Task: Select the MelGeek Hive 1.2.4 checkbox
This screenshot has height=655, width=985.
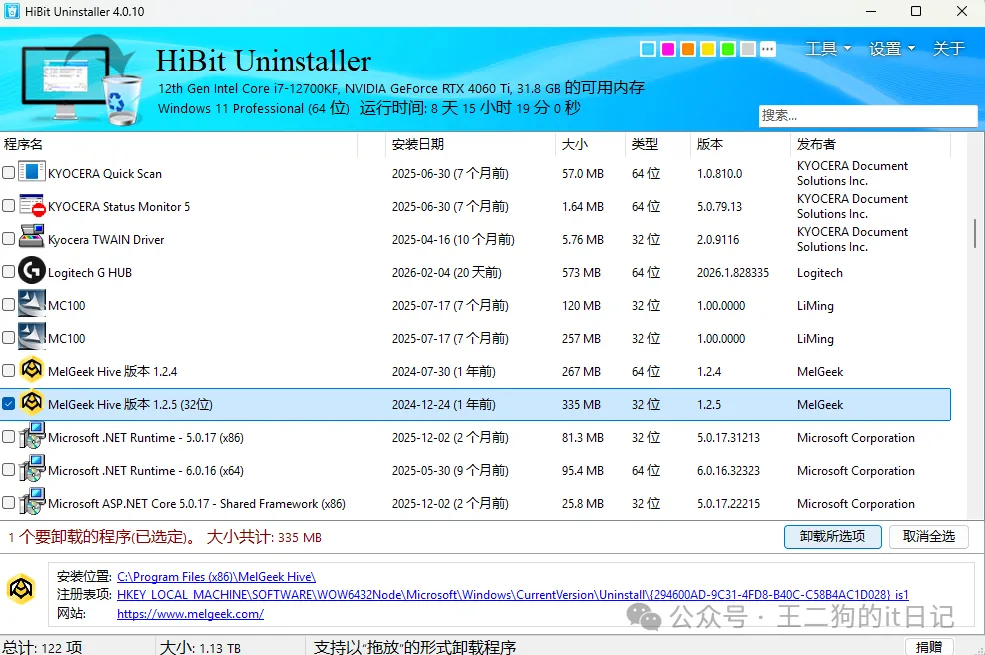Action: tap(8, 371)
